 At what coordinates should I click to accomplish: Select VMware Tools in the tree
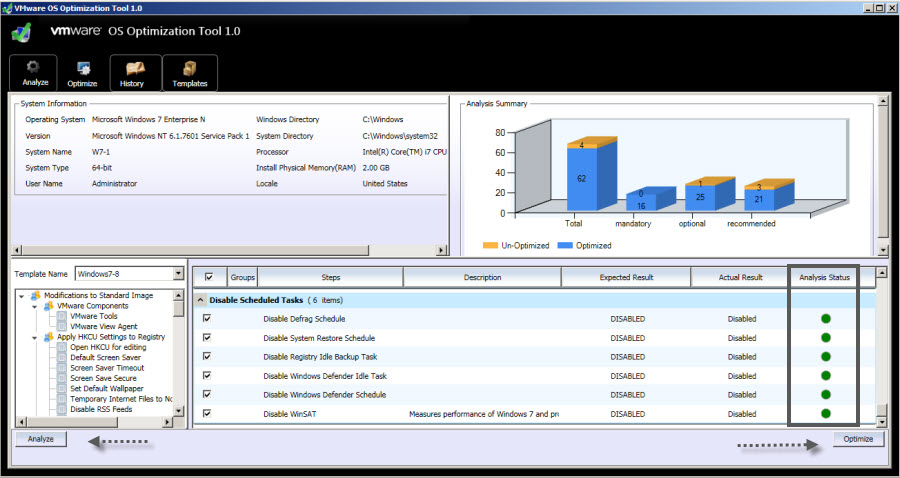point(94,316)
